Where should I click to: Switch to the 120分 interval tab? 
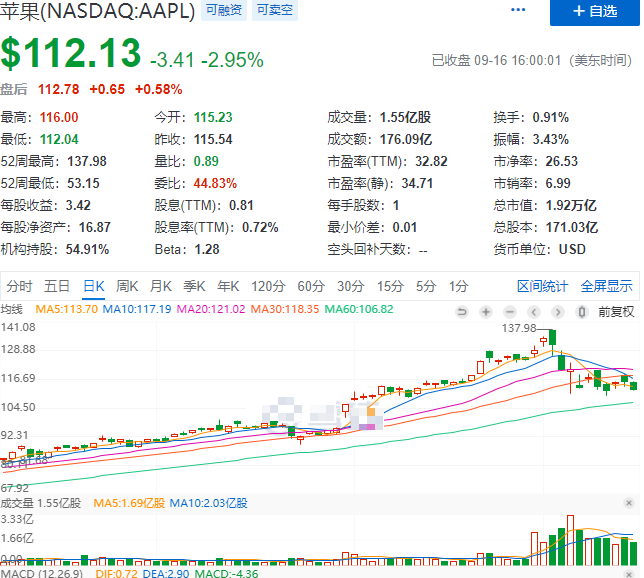point(268,286)
